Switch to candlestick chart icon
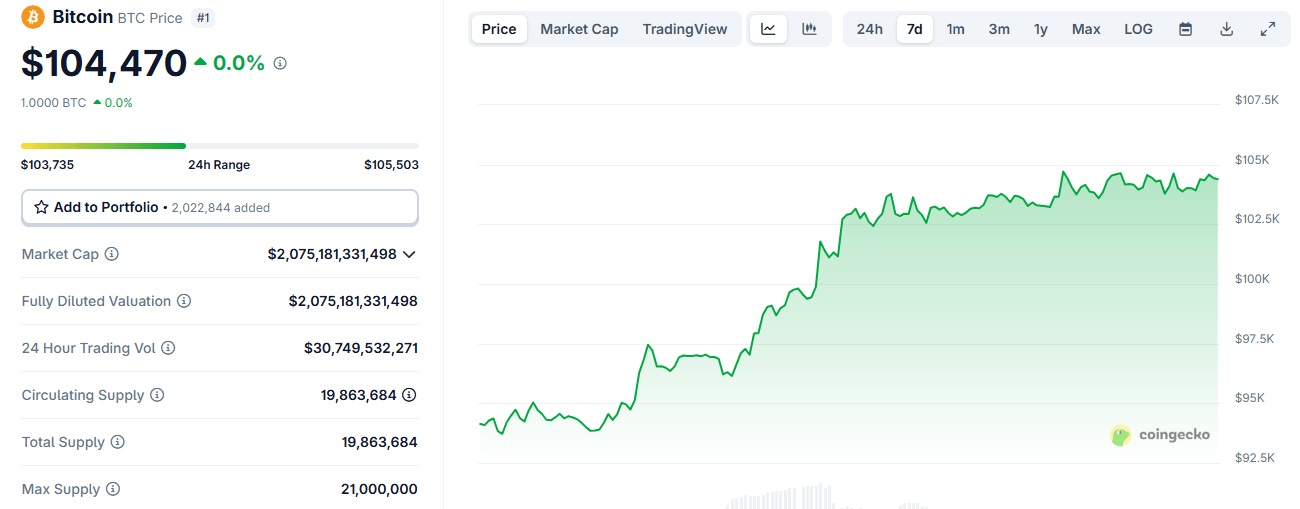1300x509 pixels. tap(809, 29)
